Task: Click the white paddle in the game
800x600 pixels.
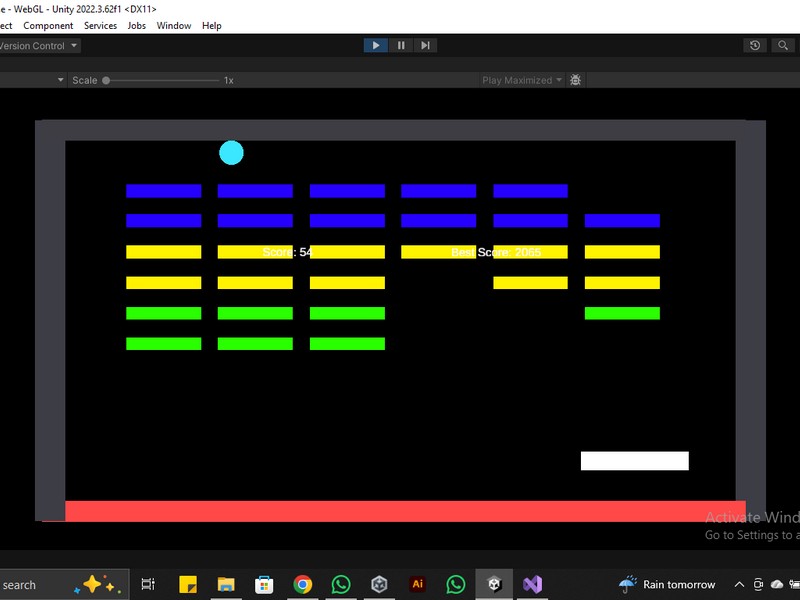Action: pos(634,461)
